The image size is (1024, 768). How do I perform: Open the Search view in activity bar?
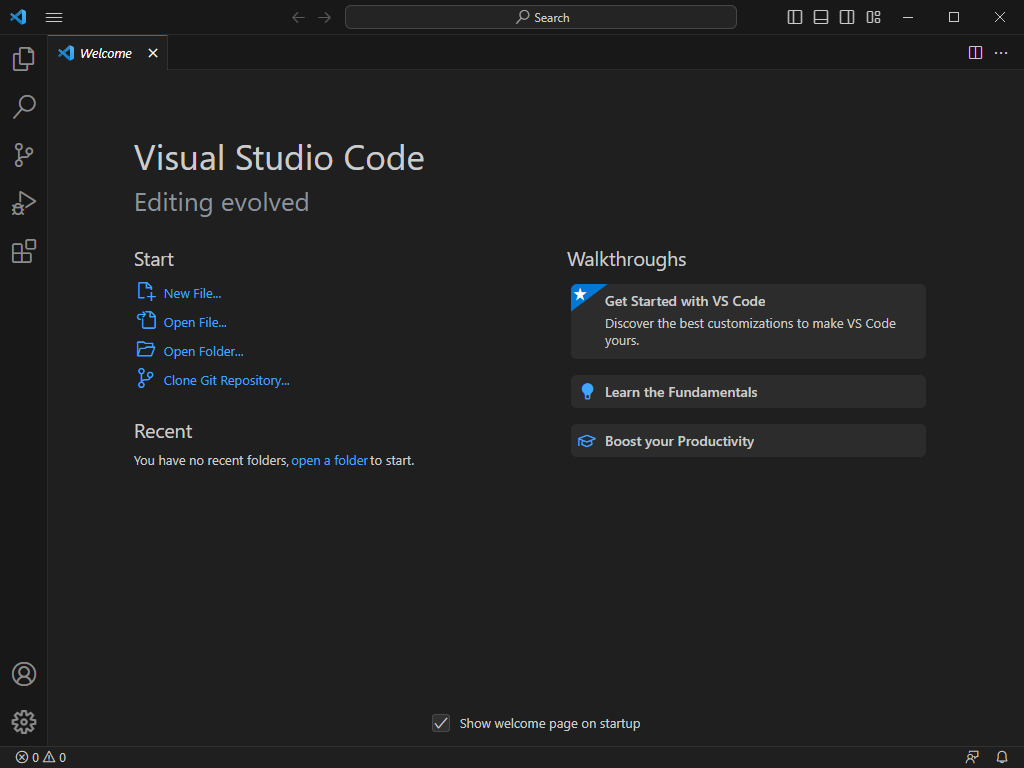tap(24, 106)
